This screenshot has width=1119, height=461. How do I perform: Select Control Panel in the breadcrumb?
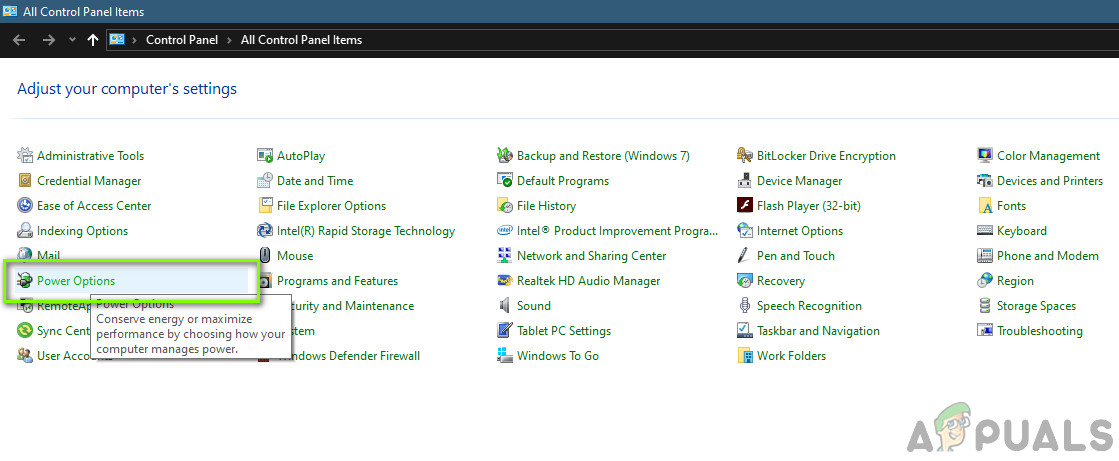point(183,40)
